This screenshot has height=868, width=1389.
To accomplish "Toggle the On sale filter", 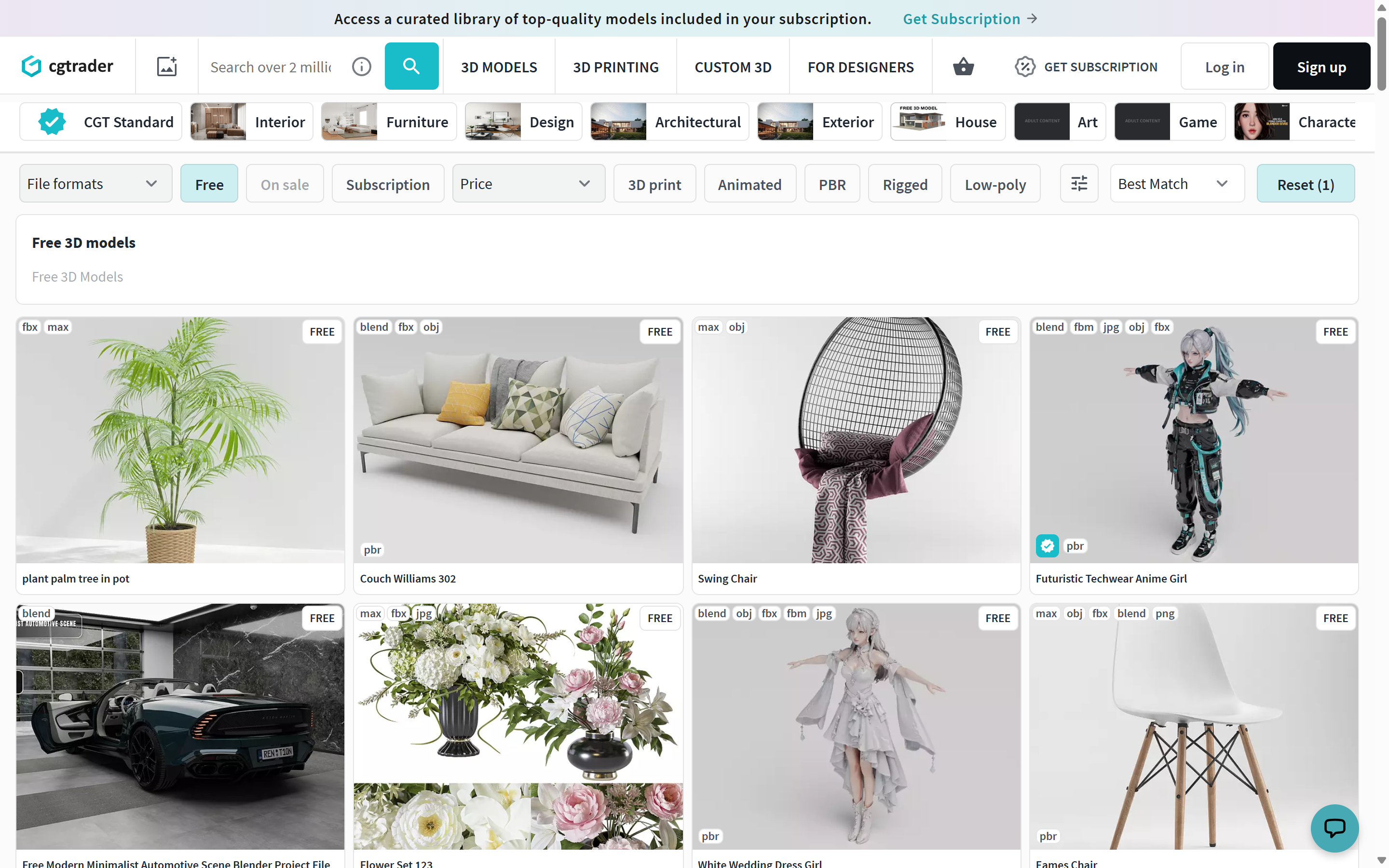I will coord(285,184).
